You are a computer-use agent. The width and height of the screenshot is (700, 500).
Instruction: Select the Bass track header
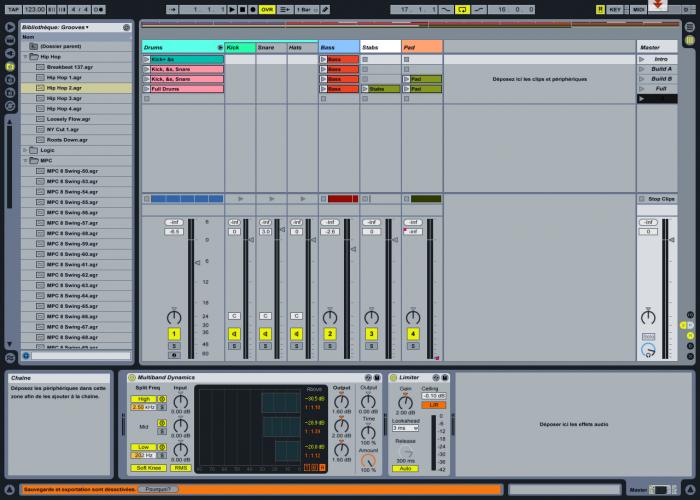click(x=339, y=47)
